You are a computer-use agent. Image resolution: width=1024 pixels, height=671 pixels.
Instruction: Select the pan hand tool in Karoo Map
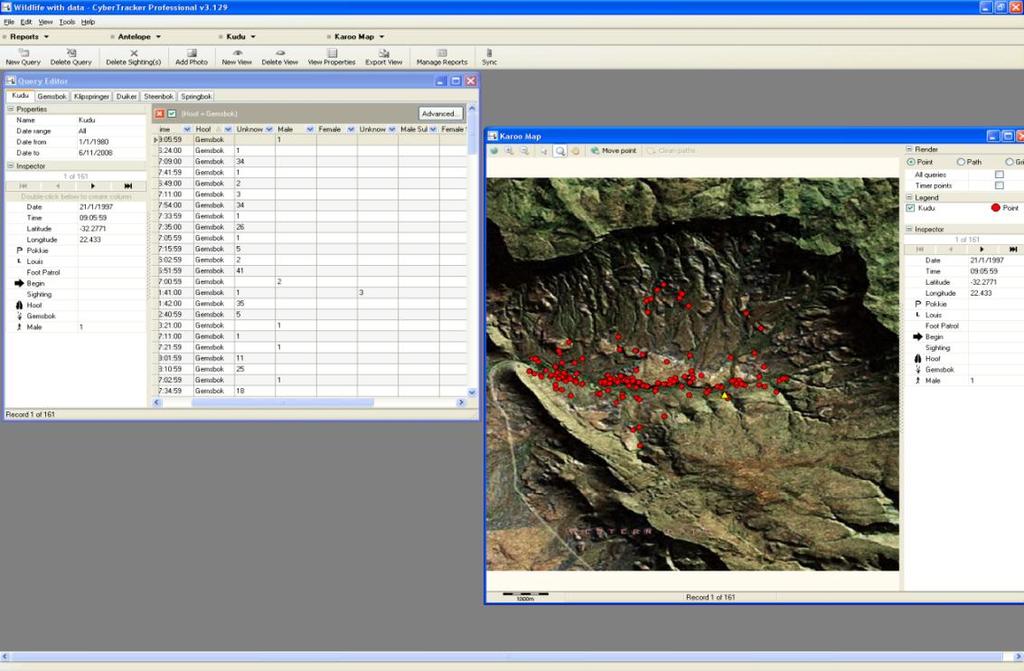pos(575,151)
